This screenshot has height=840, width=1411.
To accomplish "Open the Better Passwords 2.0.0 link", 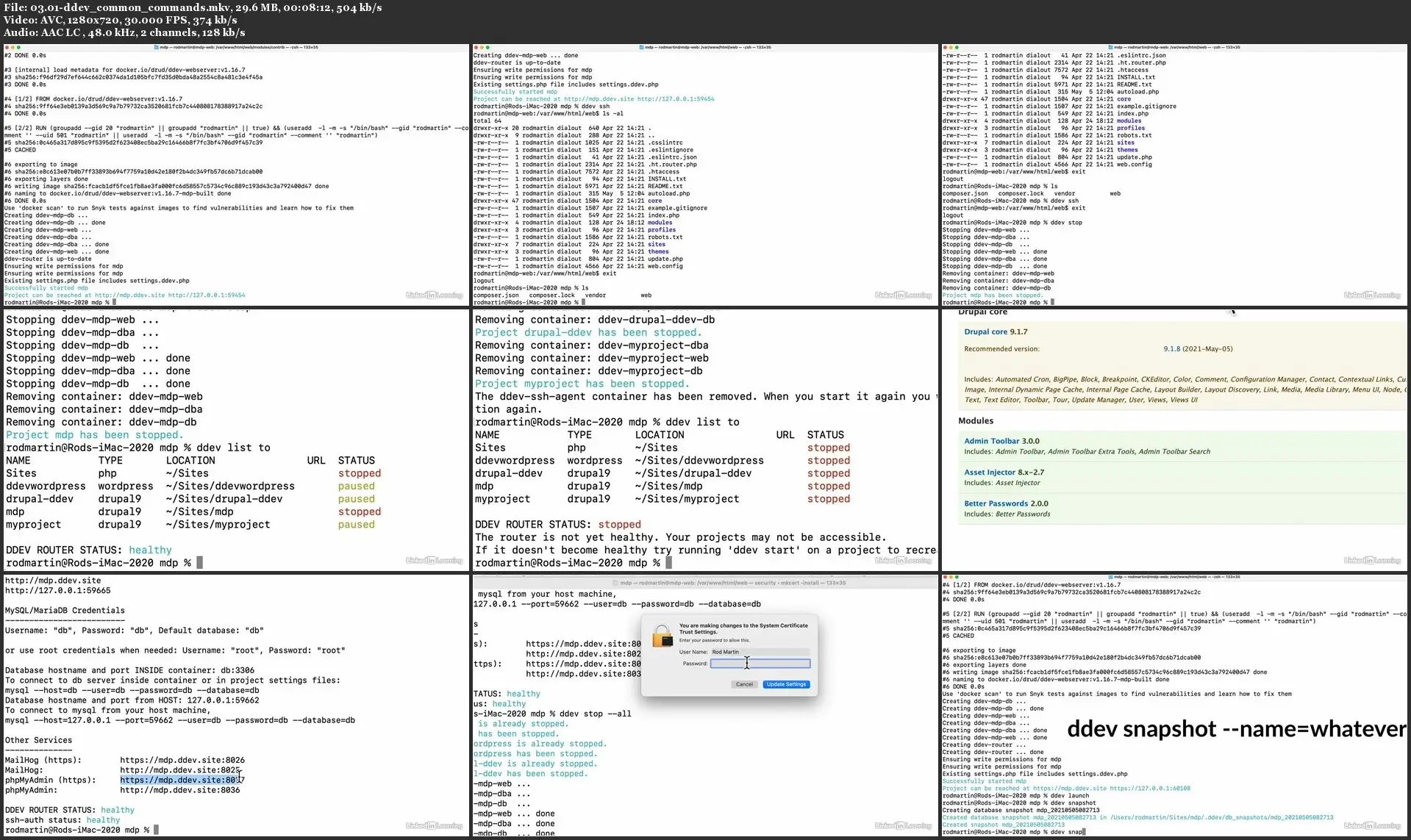I will point(1006,504).
